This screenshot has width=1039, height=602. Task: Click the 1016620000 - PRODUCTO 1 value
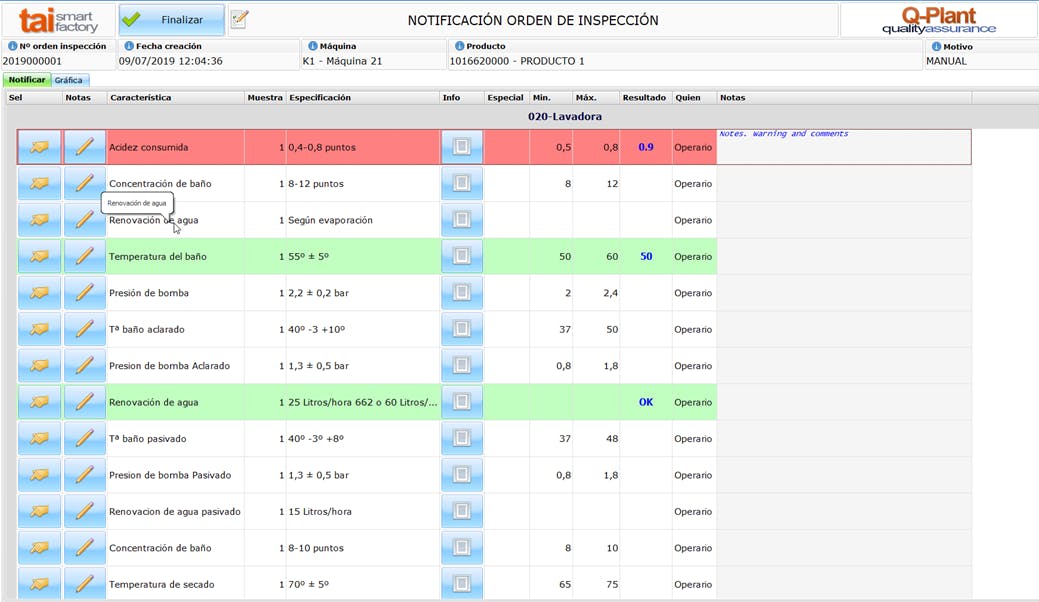pyautogui.click(x=517, y=61)
